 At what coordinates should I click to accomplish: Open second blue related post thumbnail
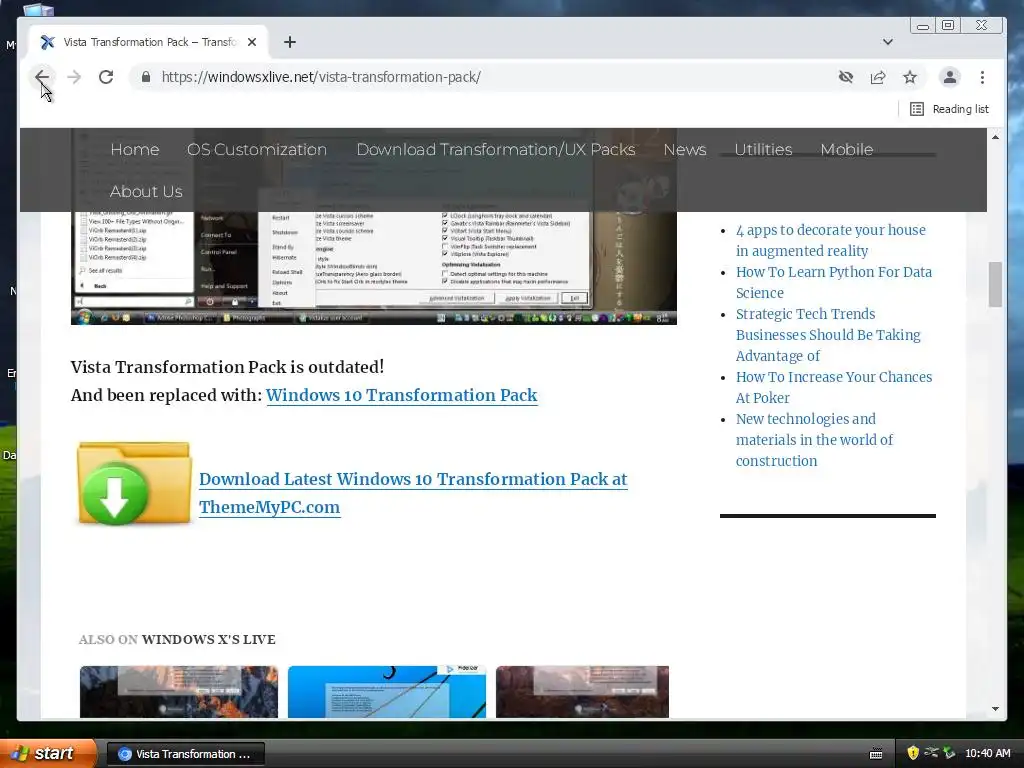tap(387, 692)
